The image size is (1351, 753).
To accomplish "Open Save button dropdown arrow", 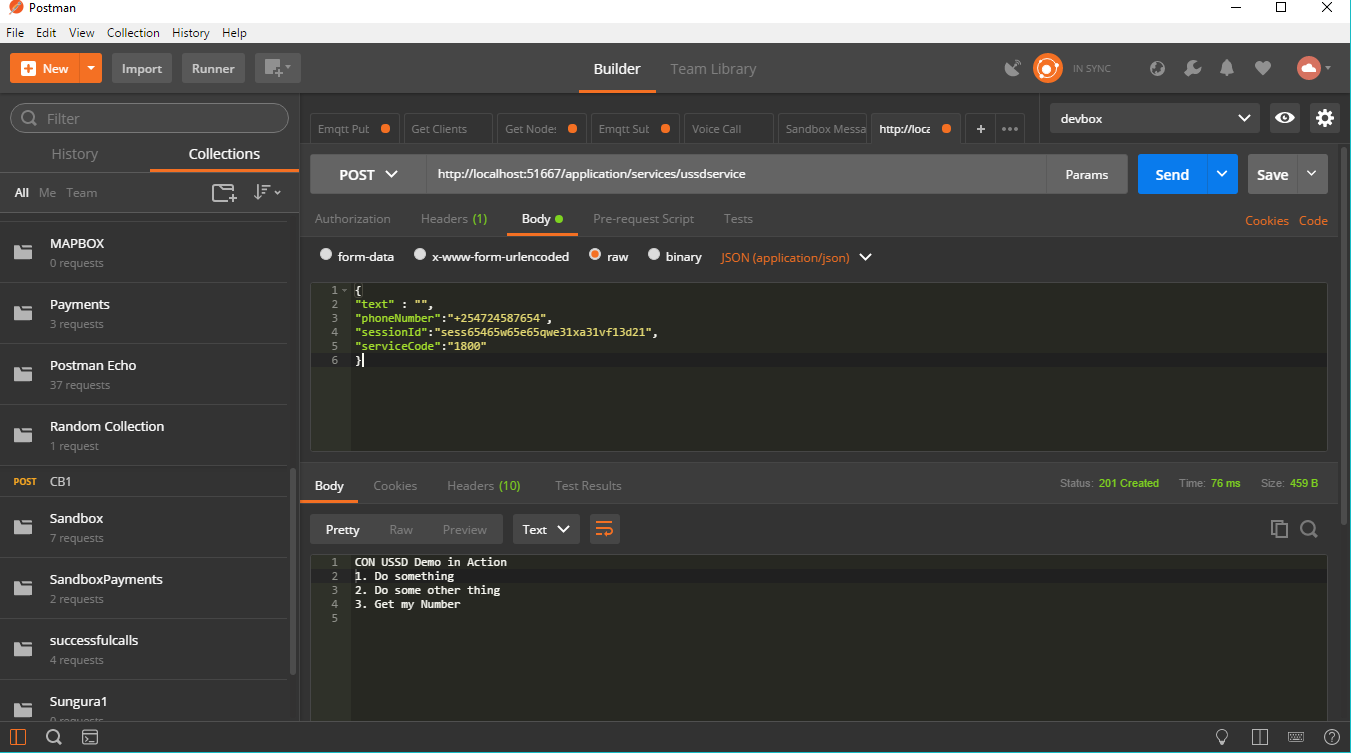I will (1313, 174).
